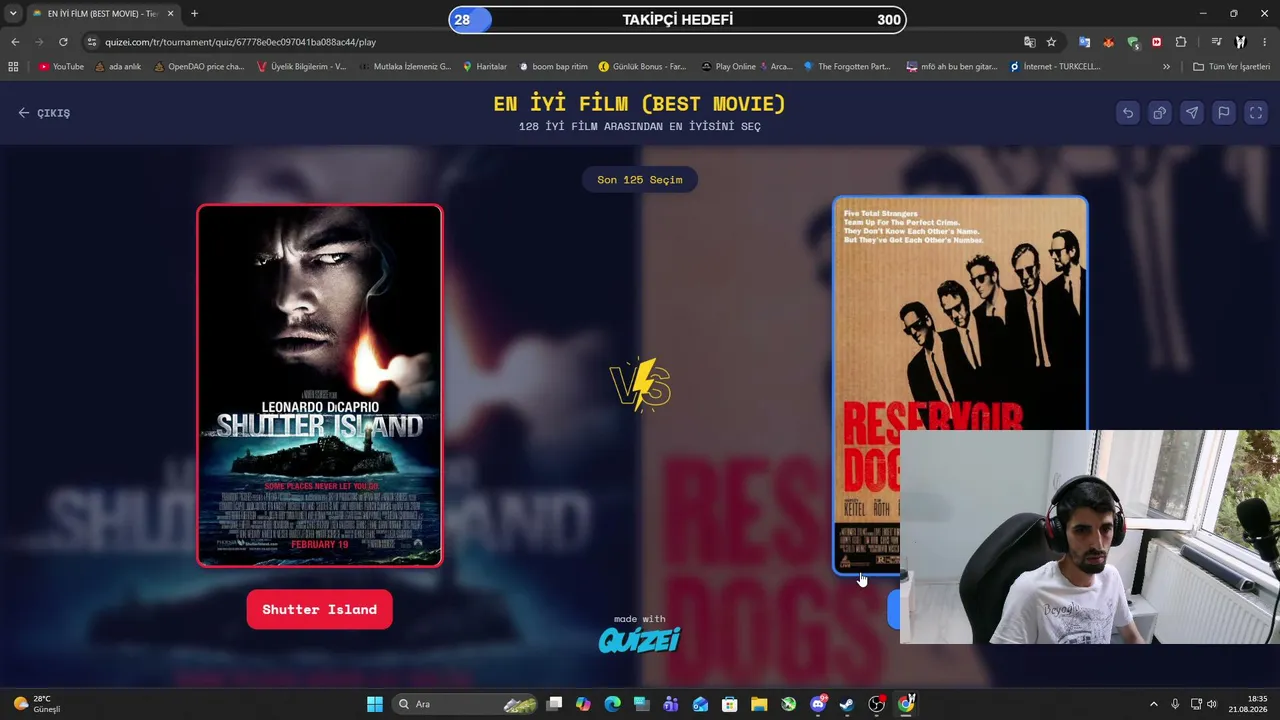Open the Play Online bookmark
This screenshot has width=1280, height=720.
746,67
